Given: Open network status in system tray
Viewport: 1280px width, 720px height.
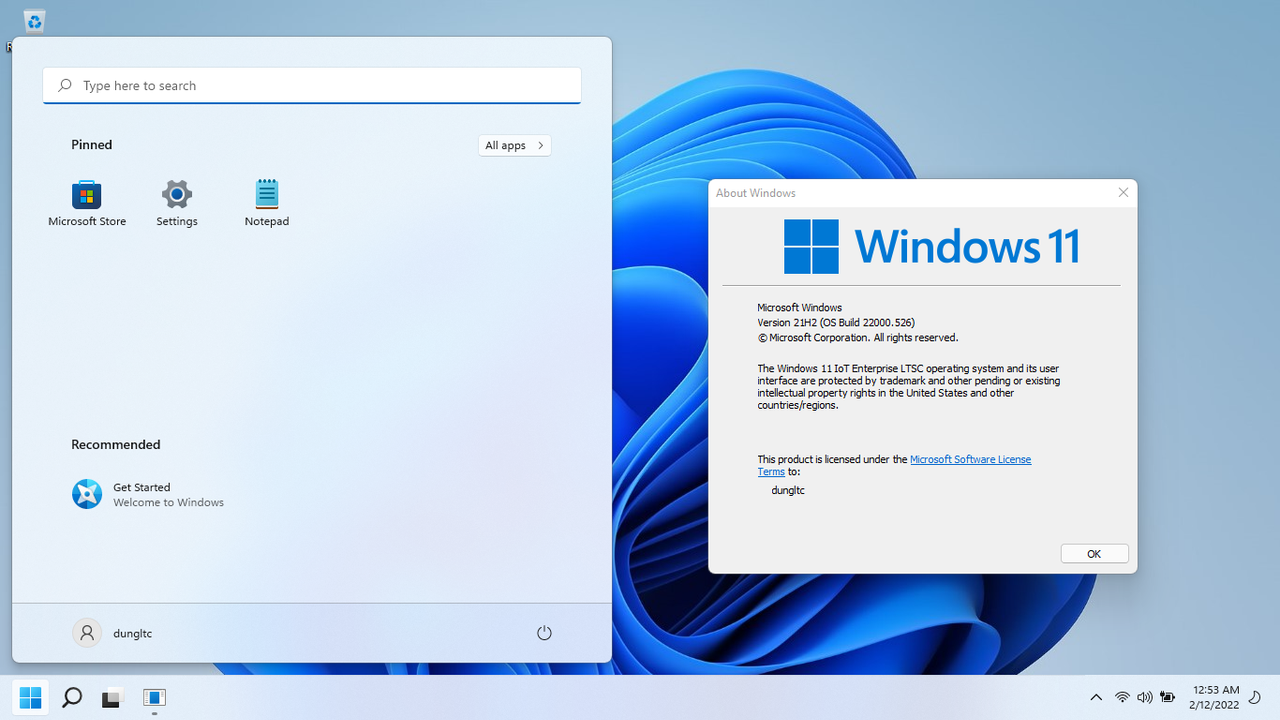Looking at the screenshot, I should [x=1122, y=698].
